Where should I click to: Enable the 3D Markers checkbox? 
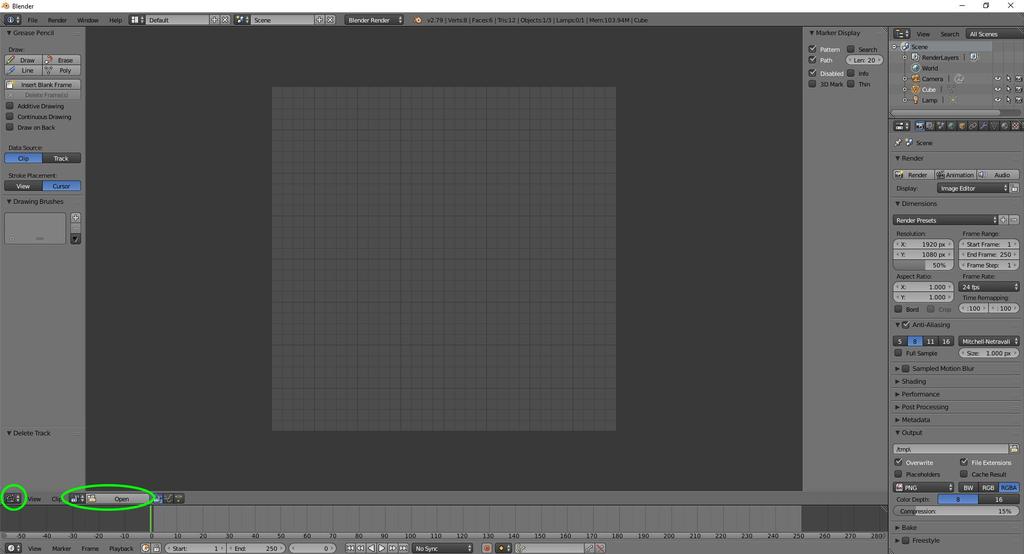(812, 84)
